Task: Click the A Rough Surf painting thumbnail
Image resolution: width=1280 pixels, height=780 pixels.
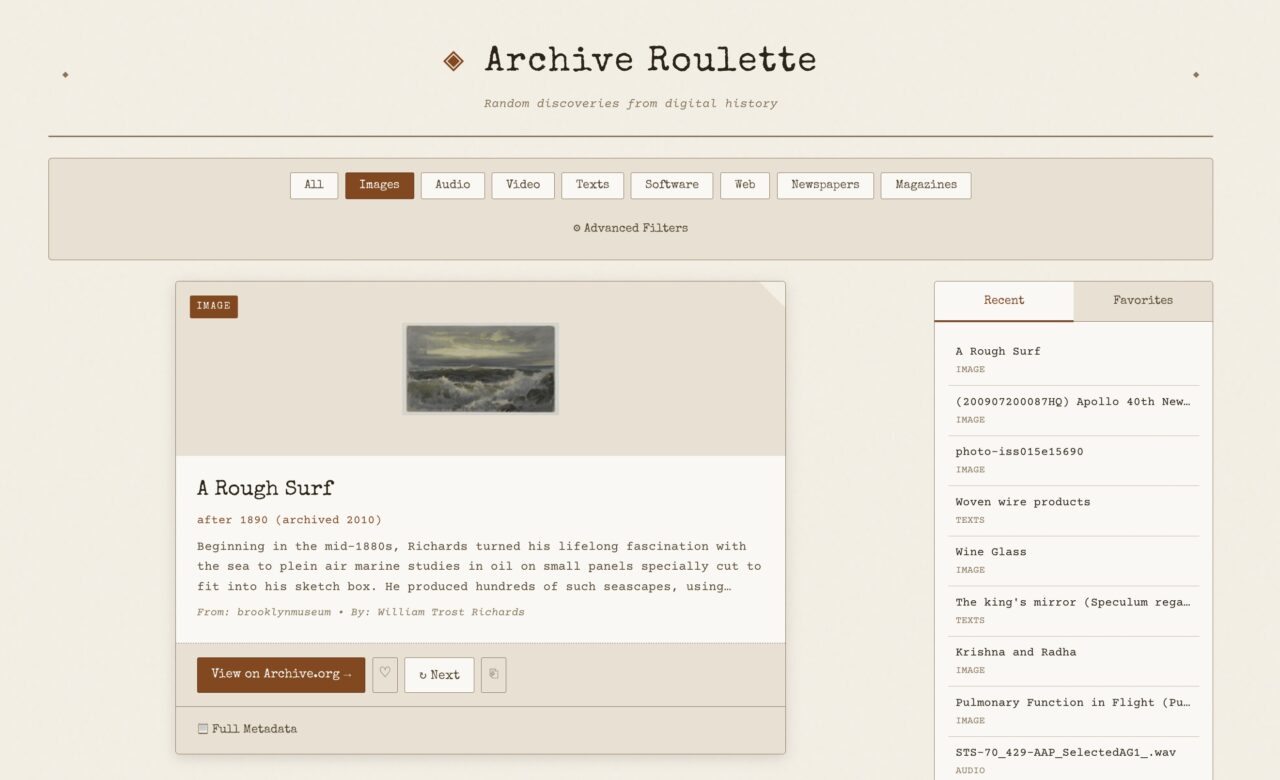Action: [480, 367]
